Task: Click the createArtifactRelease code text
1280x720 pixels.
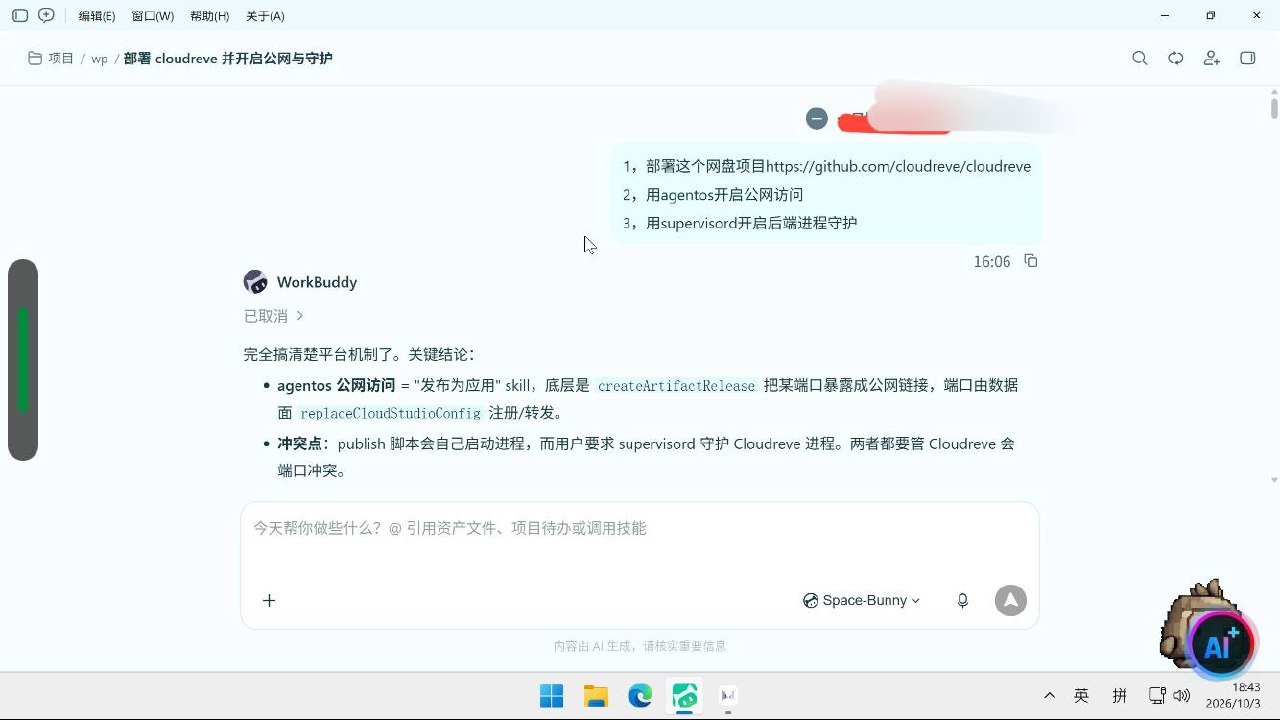Action: tap(676, 385)
